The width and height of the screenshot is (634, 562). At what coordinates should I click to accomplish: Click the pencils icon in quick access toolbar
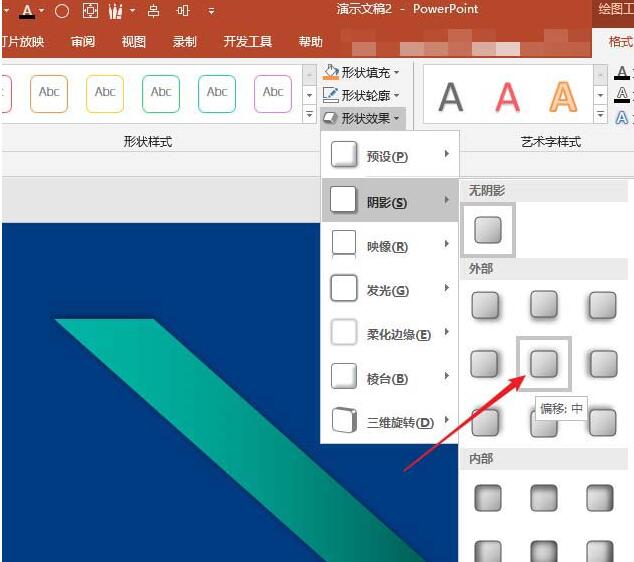point(116,11)
